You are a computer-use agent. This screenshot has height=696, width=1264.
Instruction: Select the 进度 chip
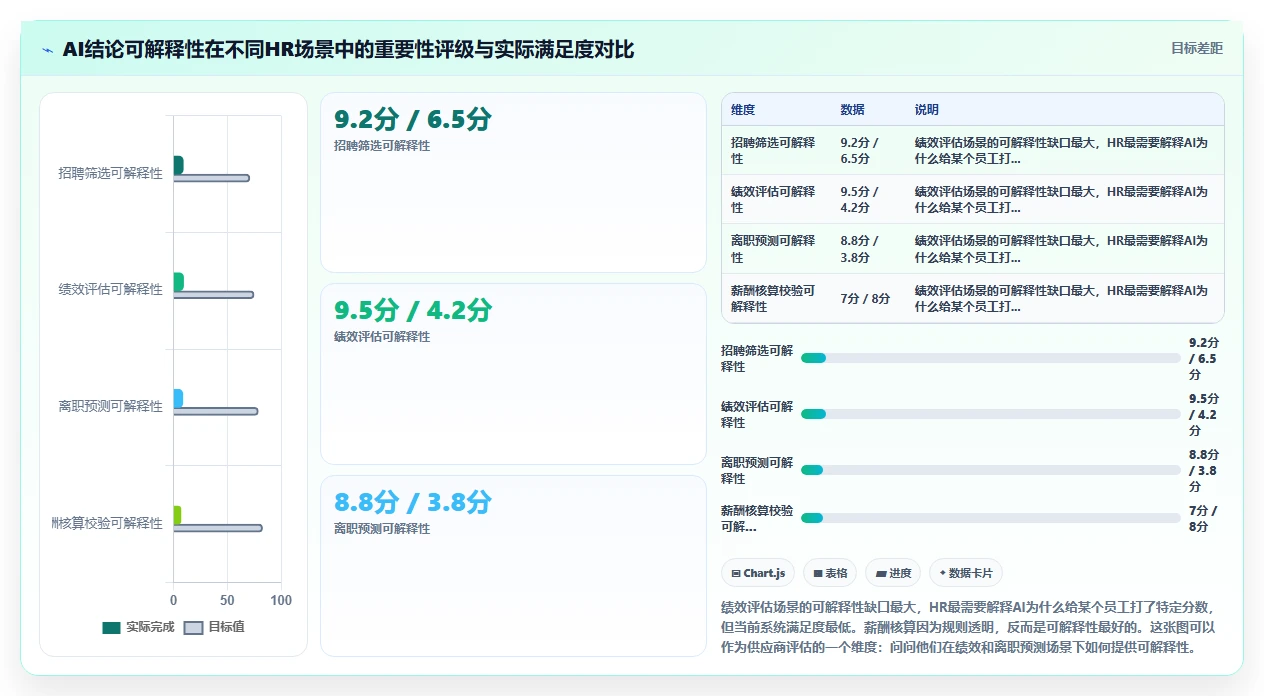pyautogui.click(x=893, y=573)
